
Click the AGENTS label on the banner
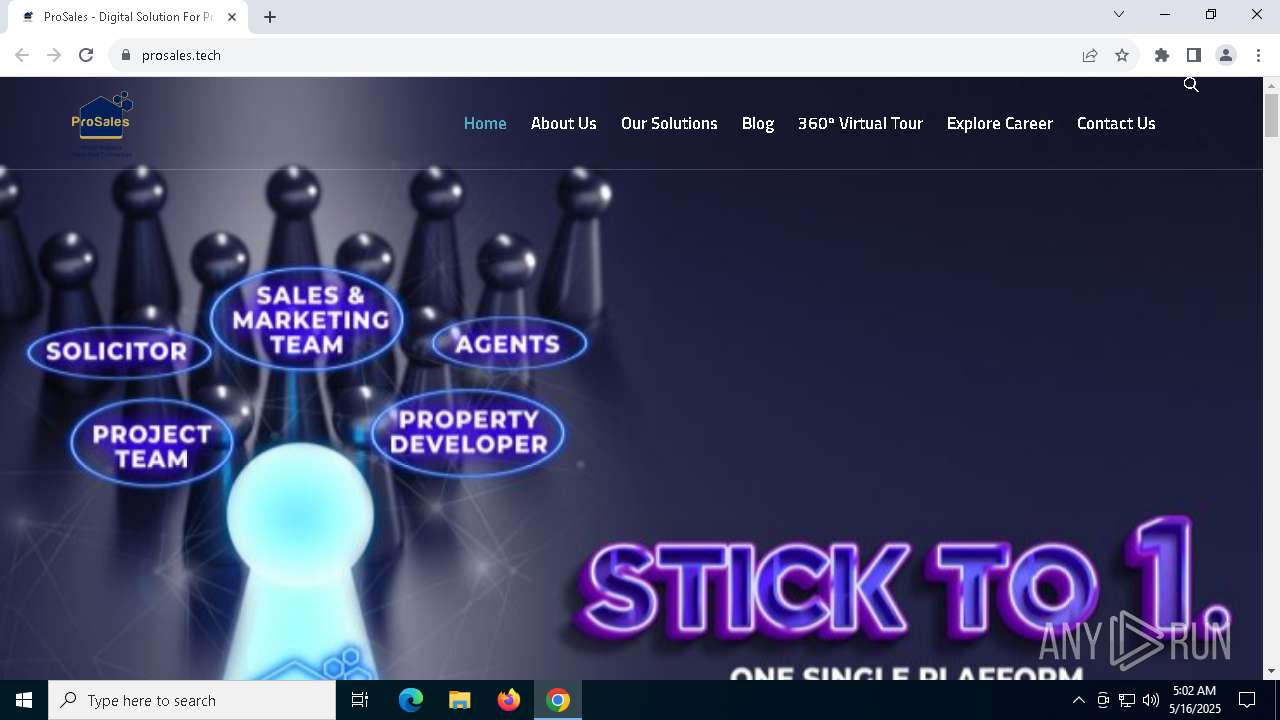coord(508,344)
